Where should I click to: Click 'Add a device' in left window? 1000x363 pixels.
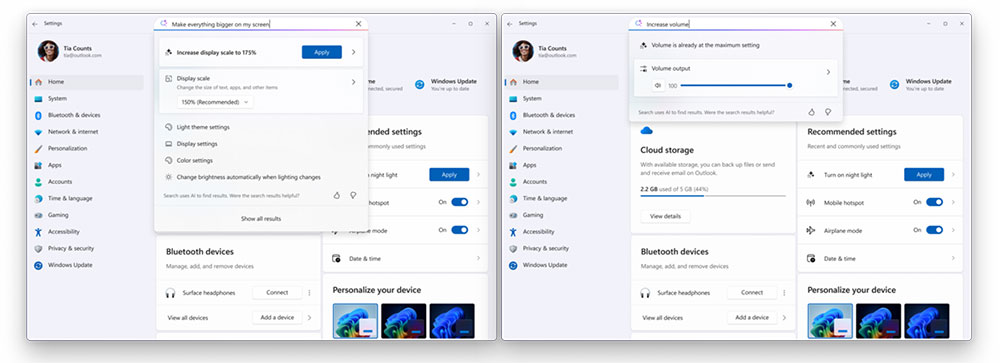tap(277, 317)
